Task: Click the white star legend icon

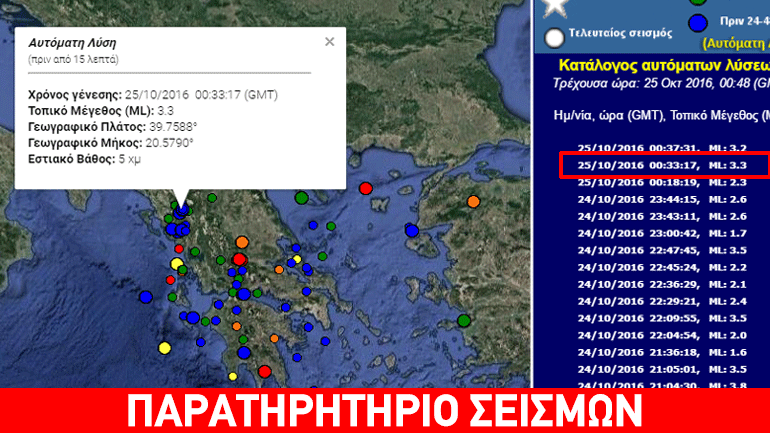Action: (x=555, y=7)
